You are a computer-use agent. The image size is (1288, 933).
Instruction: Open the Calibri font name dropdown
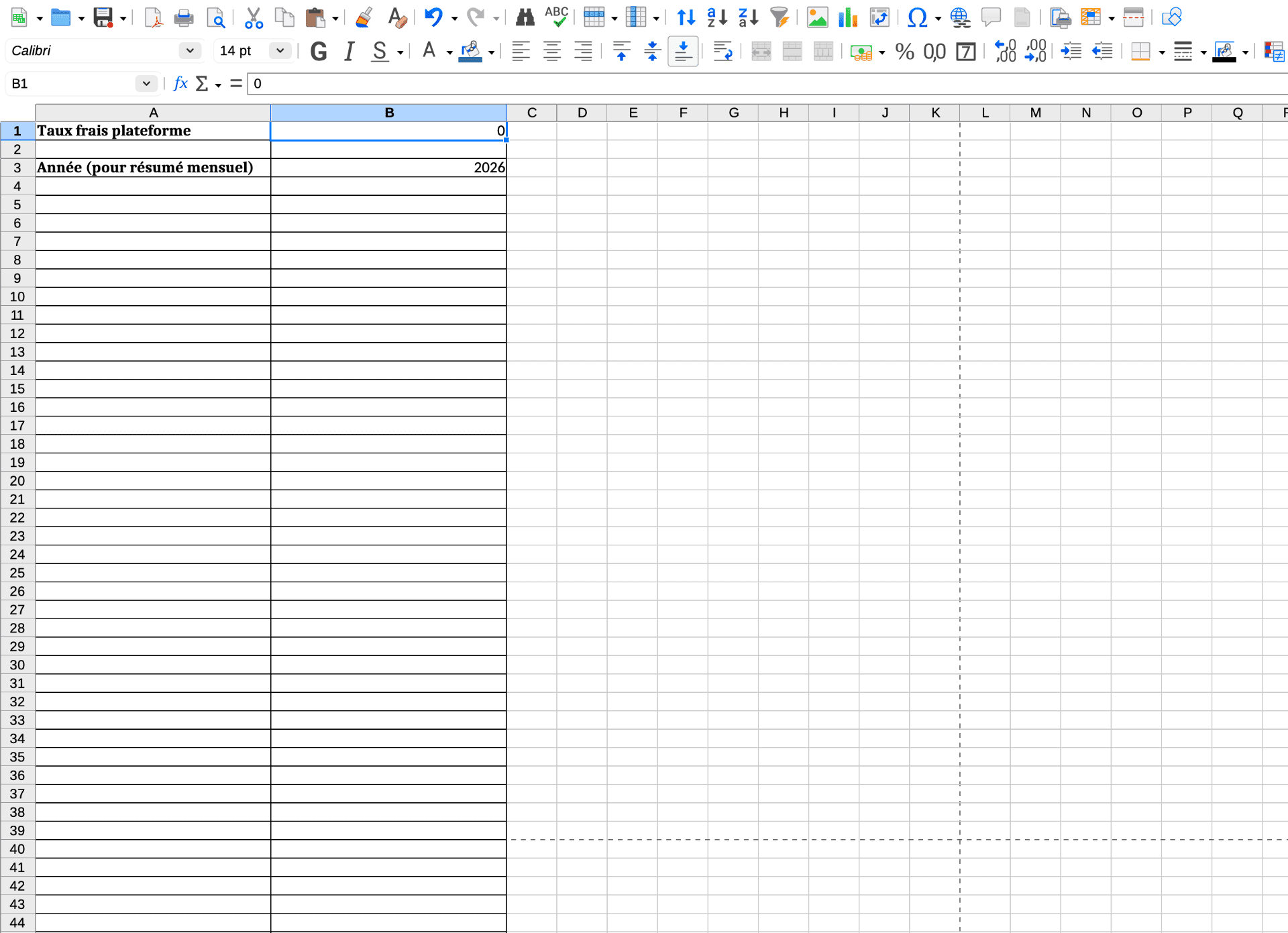pyautogui.click(x=190, y=50)
